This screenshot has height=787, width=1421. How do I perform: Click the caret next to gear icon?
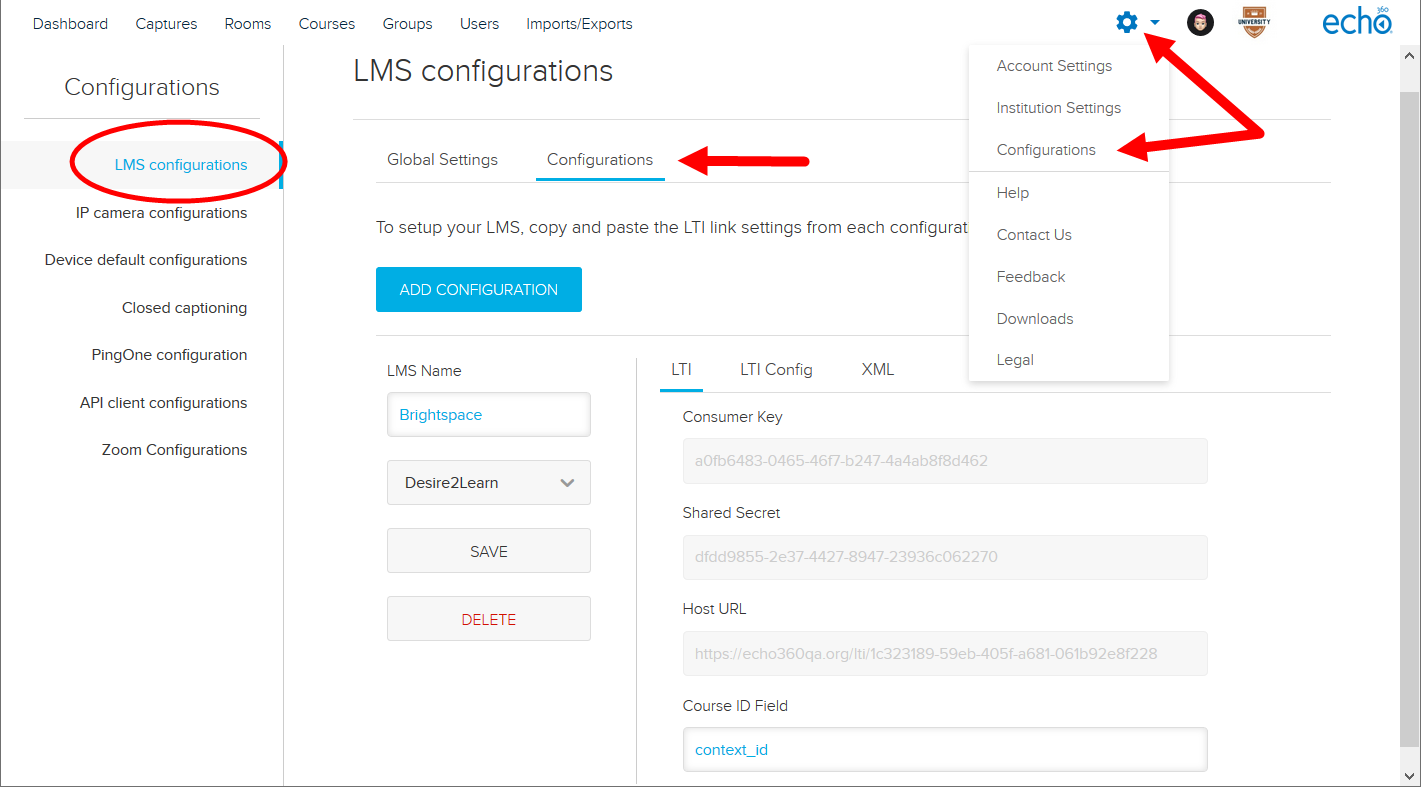(1155, 23)
